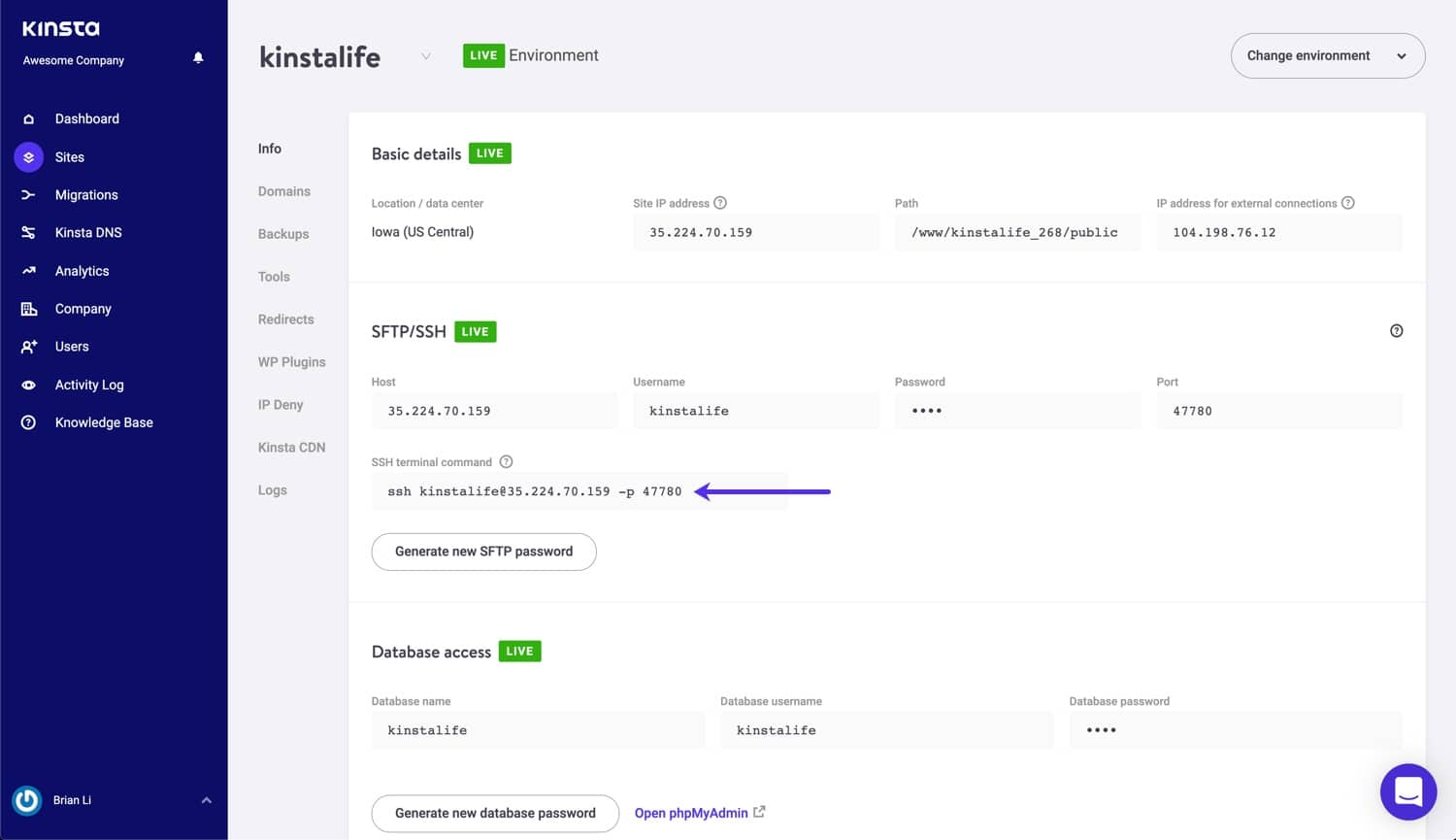
Task: Select the Sites icon in the sidebar
Action: tap(28, 156)
